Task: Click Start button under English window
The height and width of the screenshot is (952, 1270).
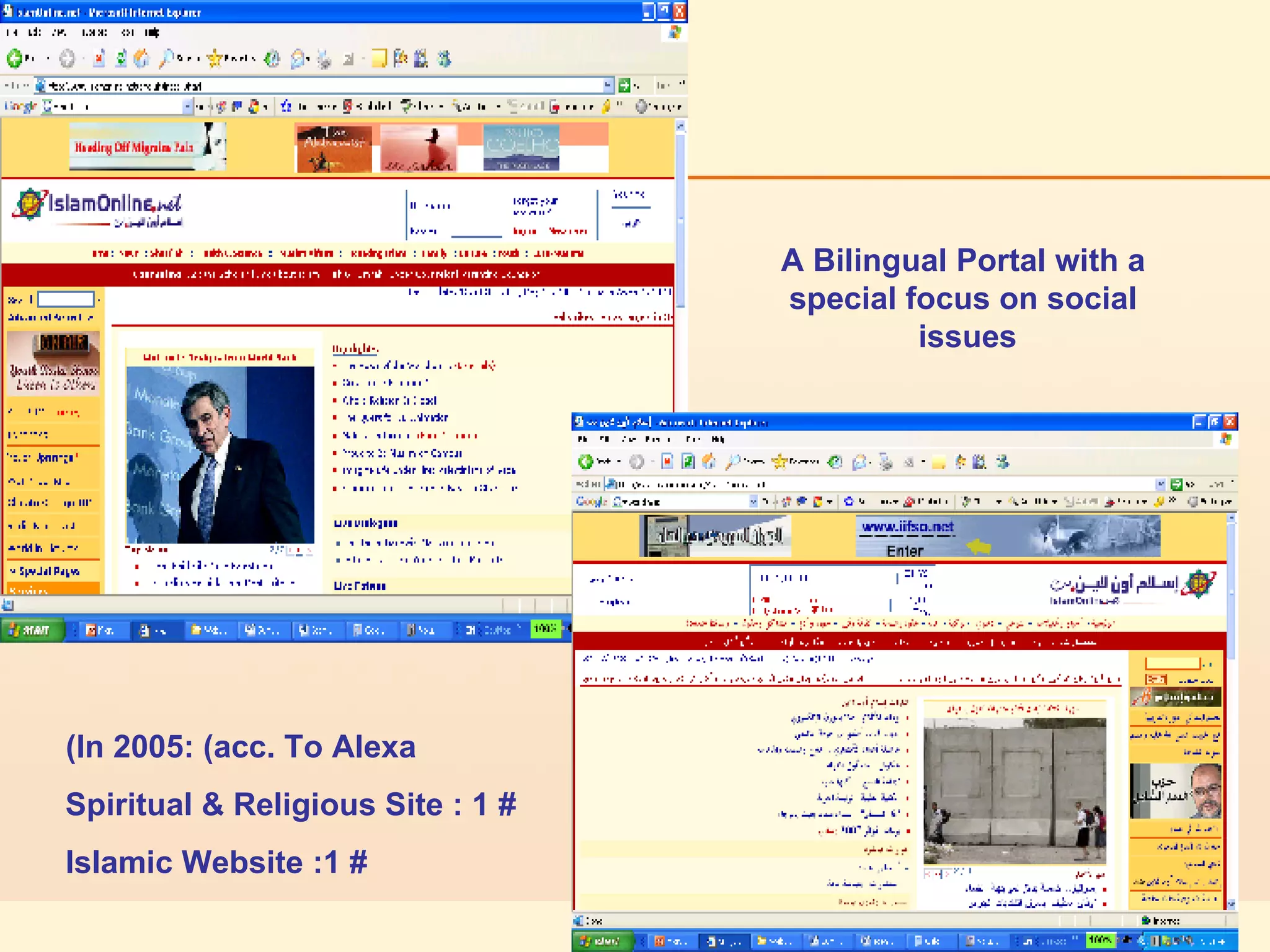Action: [32, 630]
